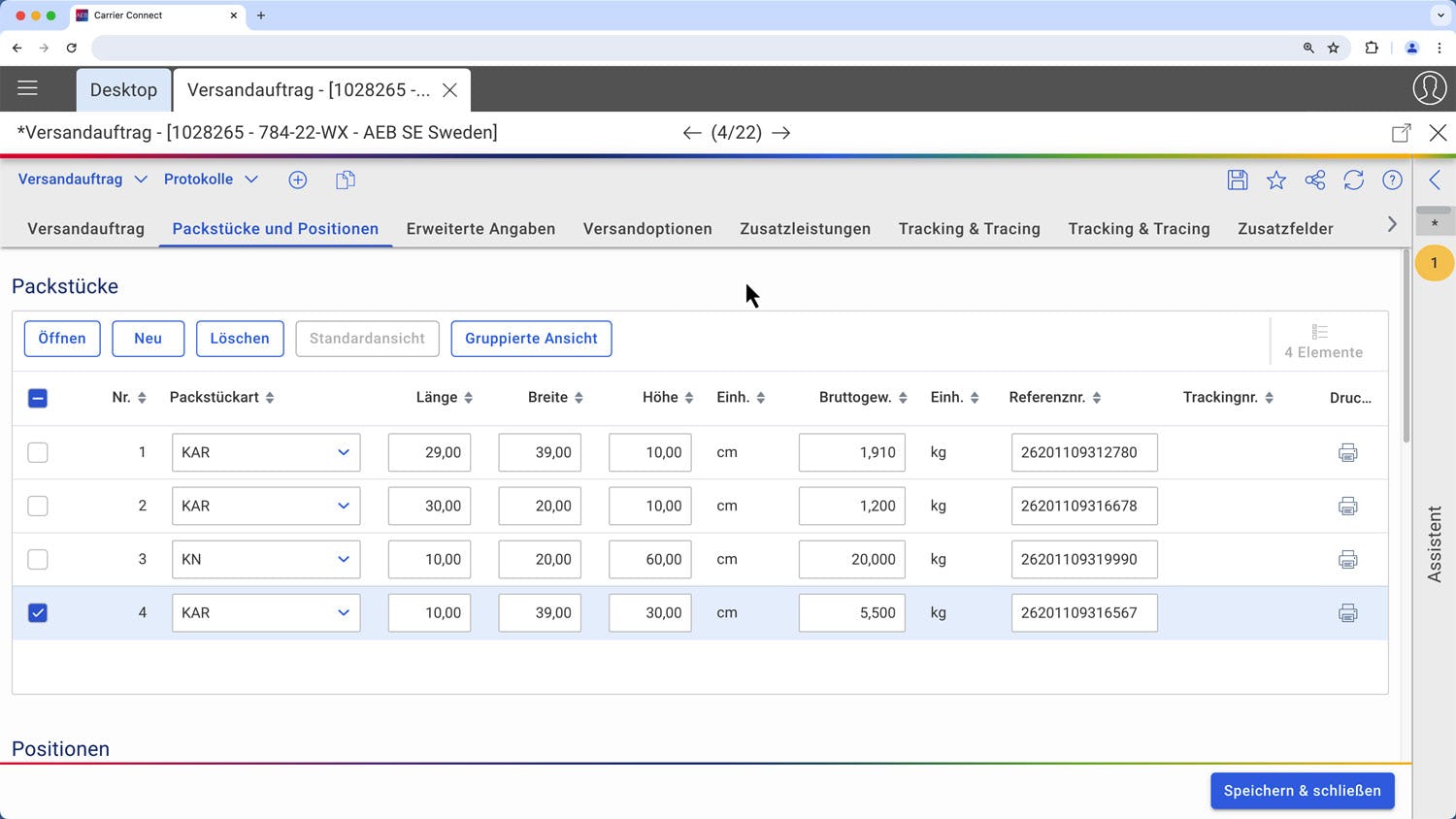1456x819 pixels.
Task: Refresh the record using the sync icon
Action: [1353, 180]
